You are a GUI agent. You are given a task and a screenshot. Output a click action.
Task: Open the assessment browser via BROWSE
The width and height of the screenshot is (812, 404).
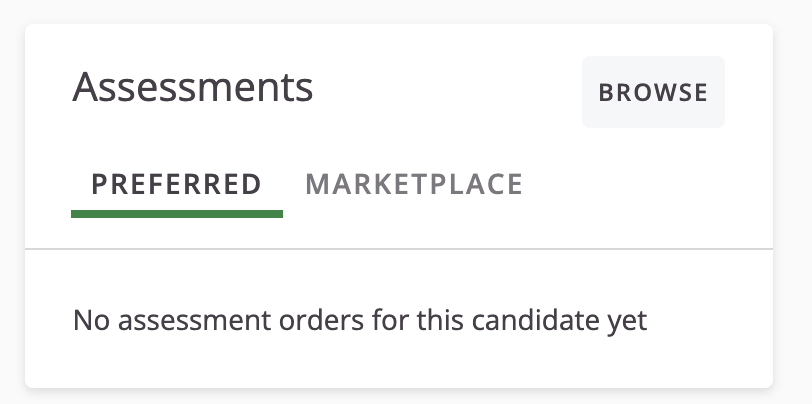pyautogui.click(x=653, y=92)
